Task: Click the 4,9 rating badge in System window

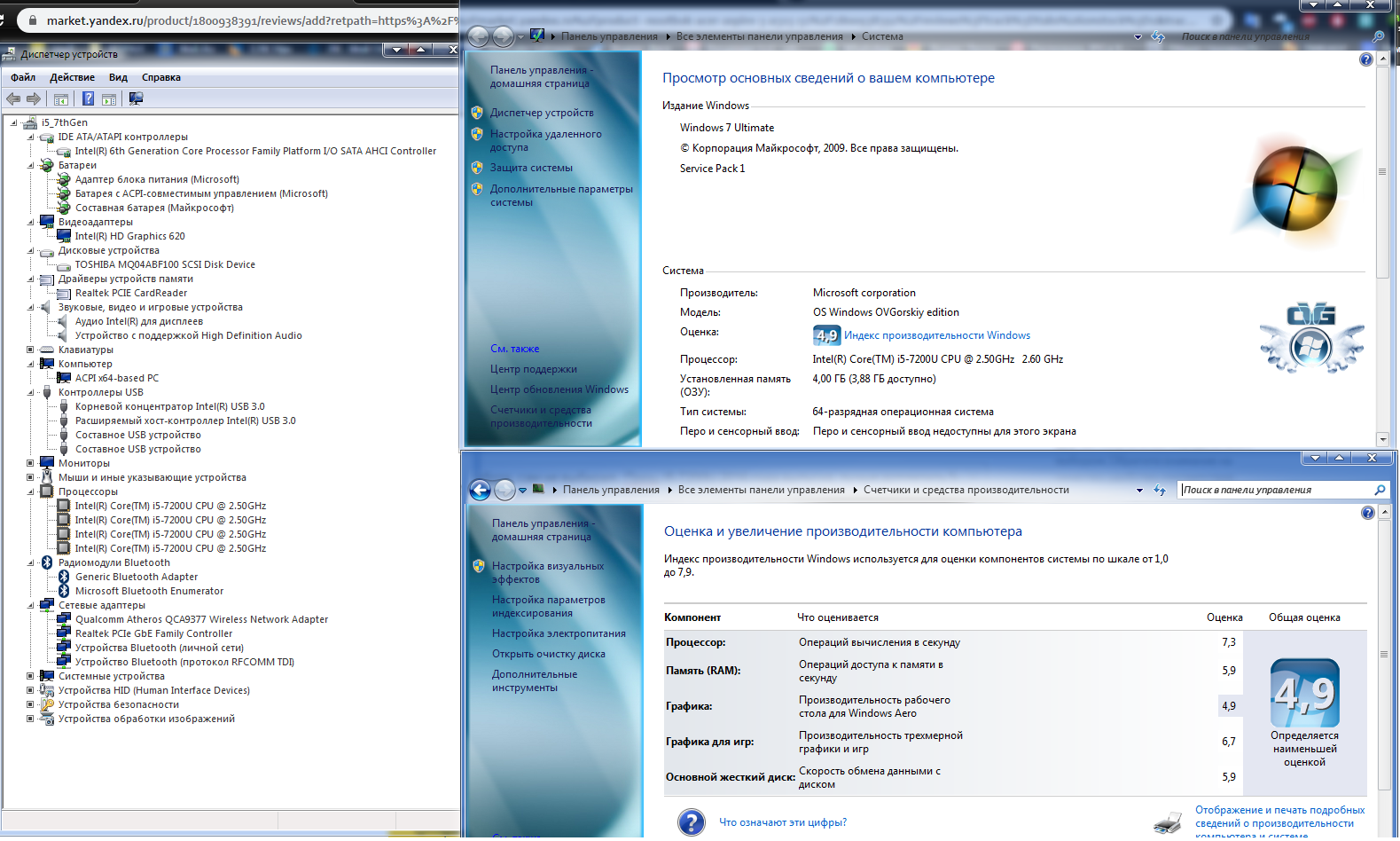Action: [x=826, y=335]
